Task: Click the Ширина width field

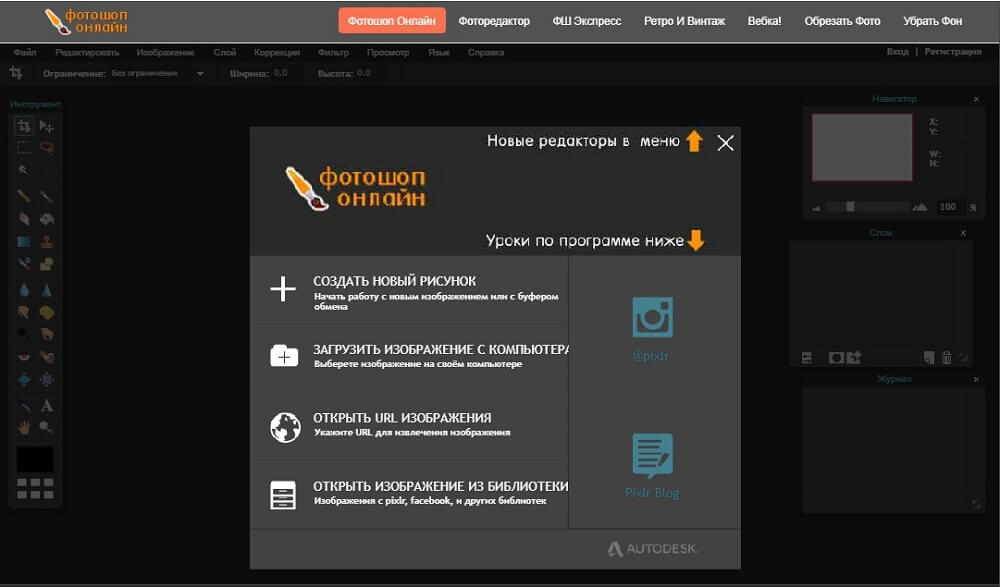Action: coord(288,73)
